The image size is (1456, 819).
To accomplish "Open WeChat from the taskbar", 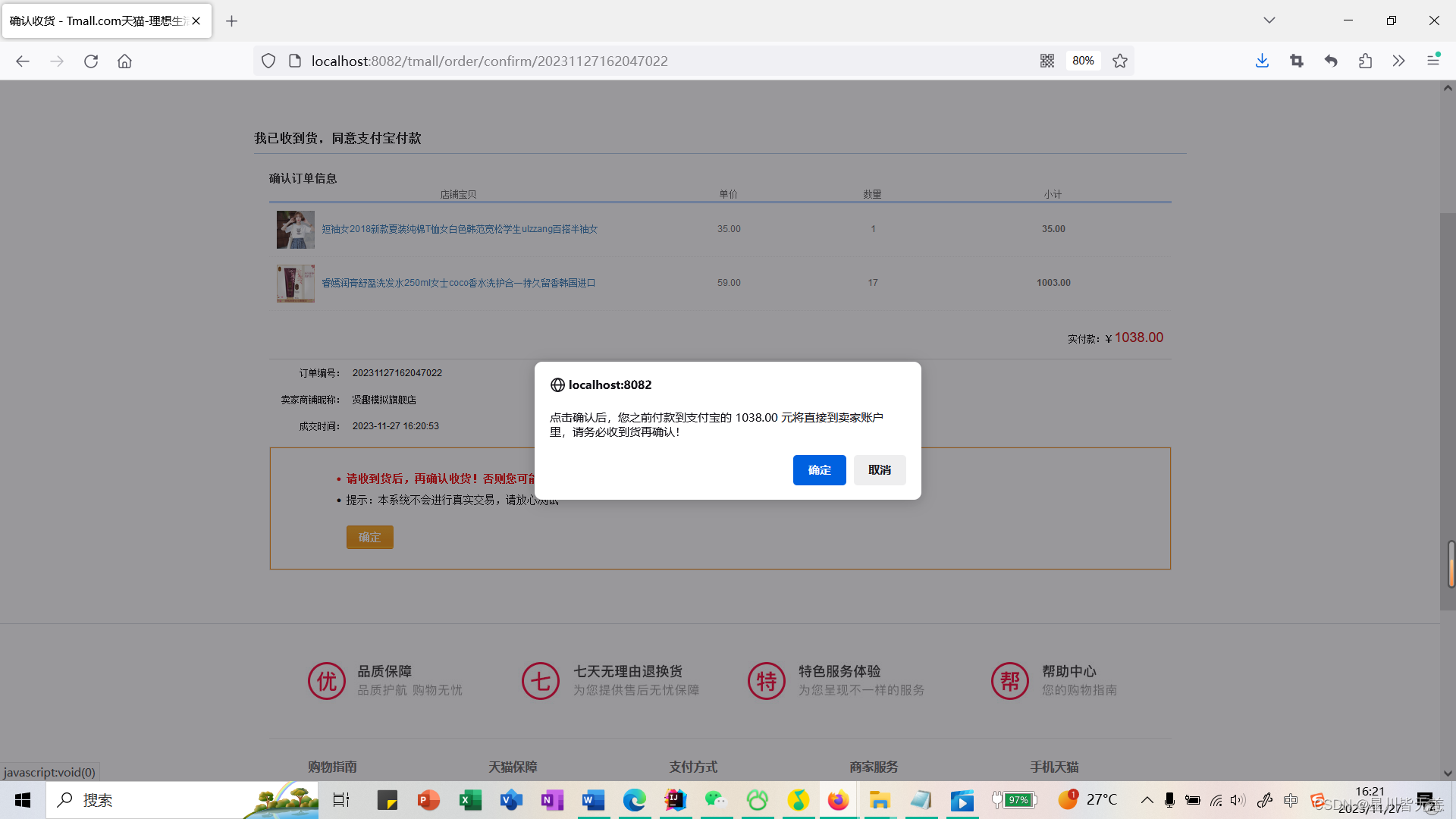I will [x=716, y=800].
